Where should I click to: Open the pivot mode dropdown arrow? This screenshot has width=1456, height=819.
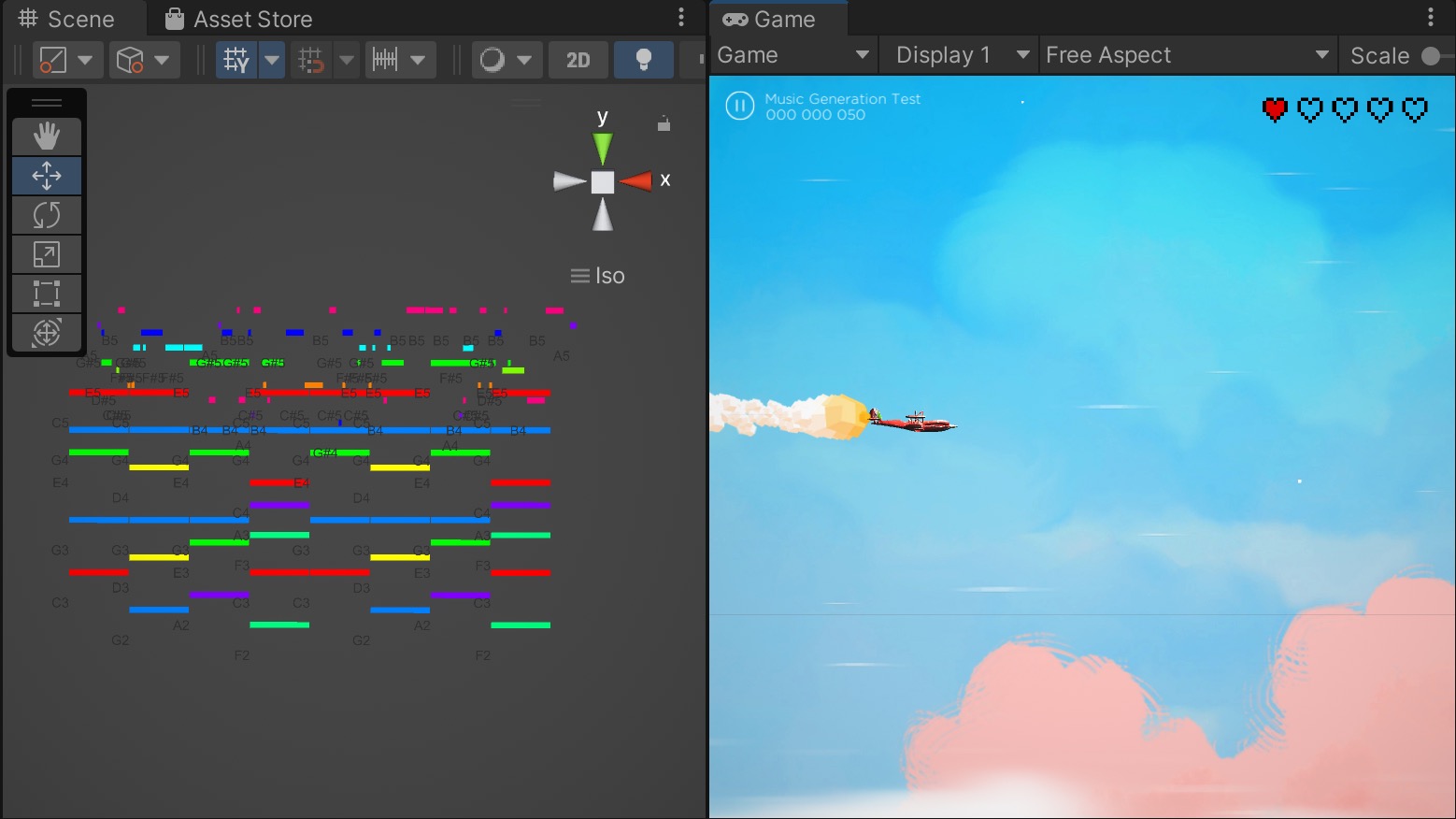tap(86, 61)
